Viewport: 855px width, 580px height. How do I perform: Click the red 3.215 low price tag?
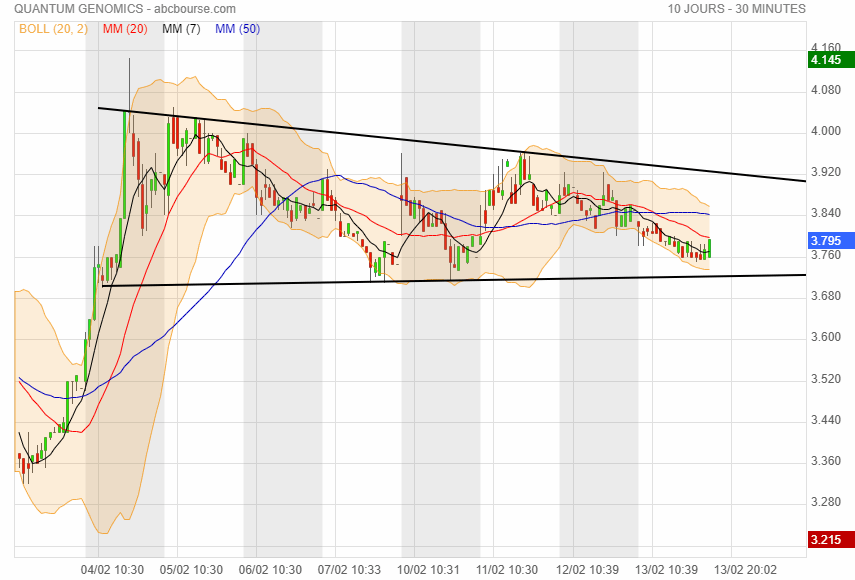click(x=831, y=540)
